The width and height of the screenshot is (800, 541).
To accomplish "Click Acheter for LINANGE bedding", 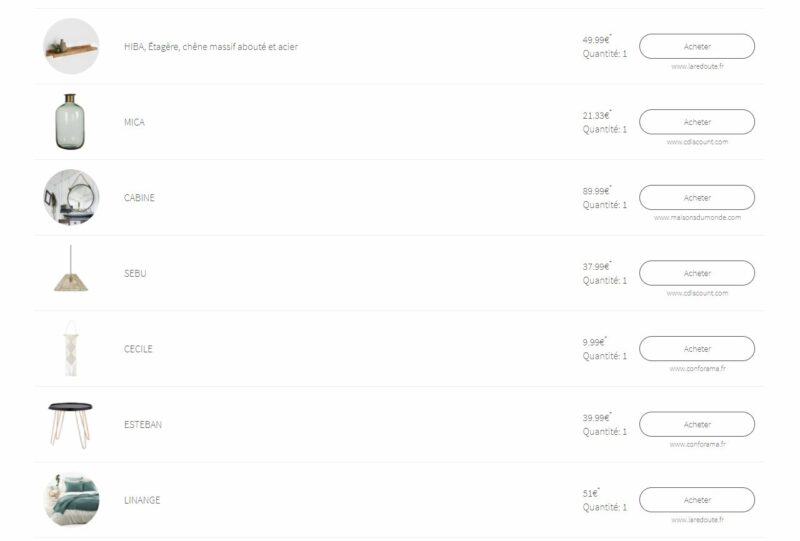I will tap(696, 500).
